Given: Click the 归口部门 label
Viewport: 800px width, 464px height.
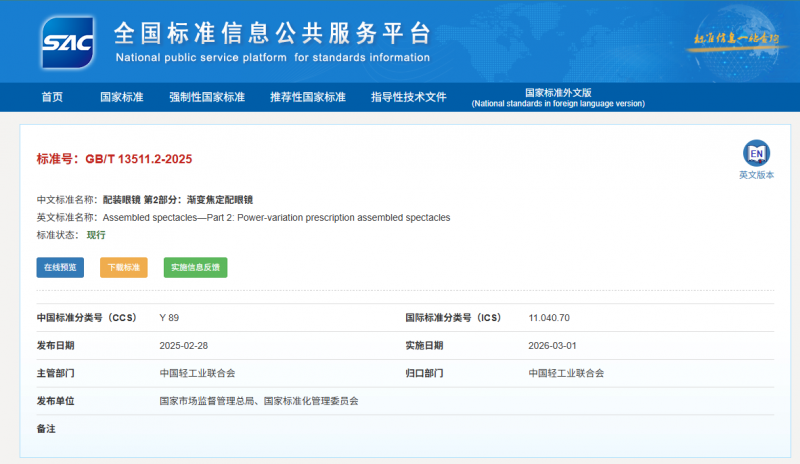Looking at the screenshot, I should pos(424,373).
